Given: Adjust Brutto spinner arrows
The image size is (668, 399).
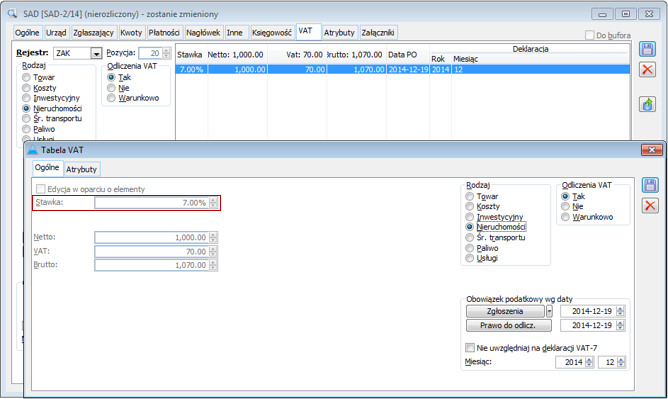Looking at the screenshot, I should click(213, 265).
